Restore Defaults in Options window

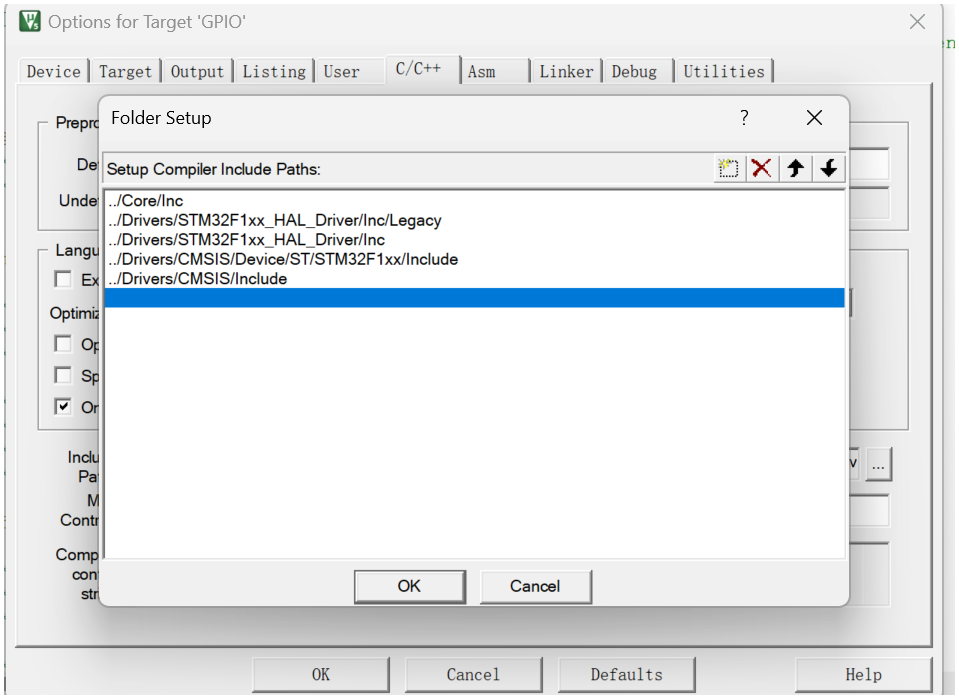click(x=626, y=675)
